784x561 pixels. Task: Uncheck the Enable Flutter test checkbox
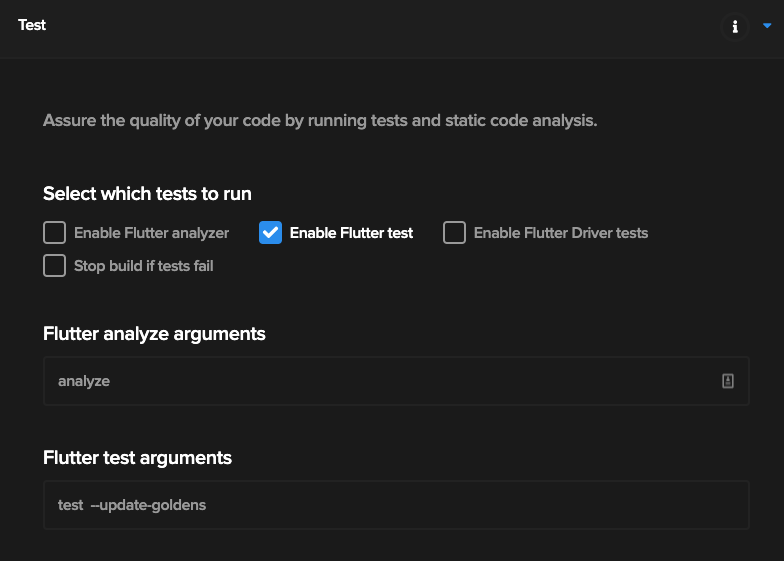point(270,233)
